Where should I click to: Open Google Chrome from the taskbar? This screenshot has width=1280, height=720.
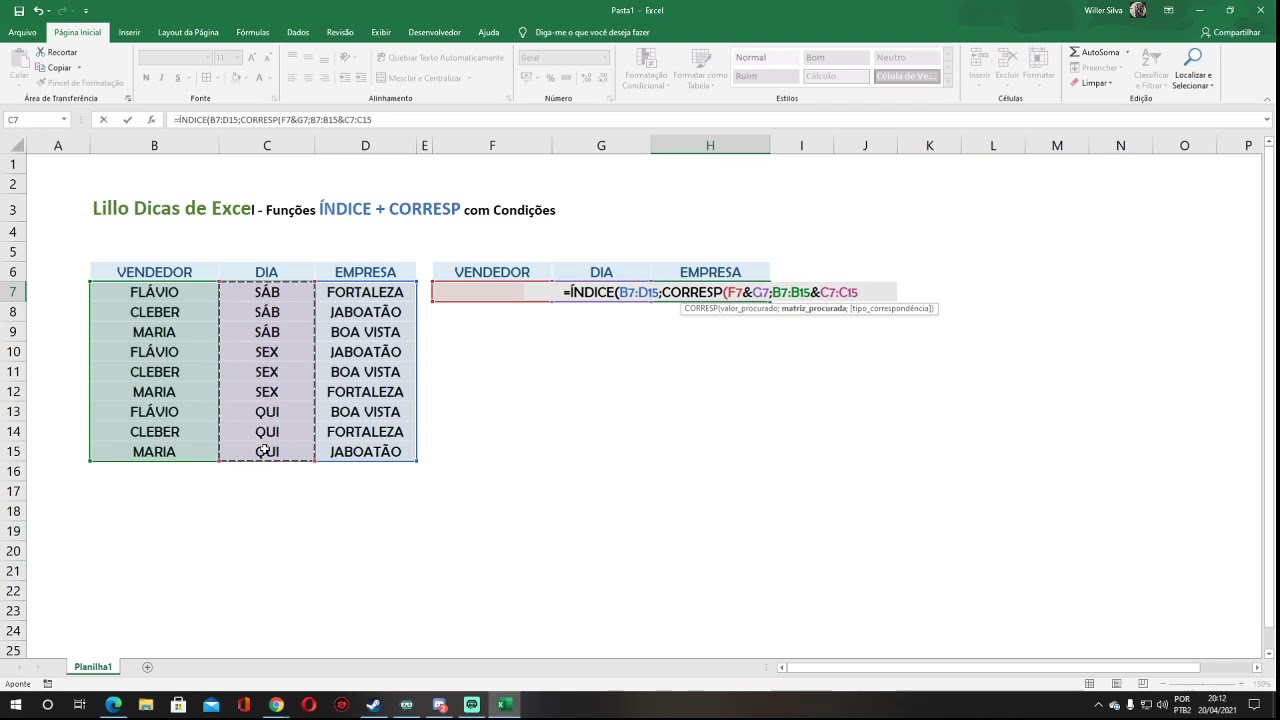tap(276, 705)
